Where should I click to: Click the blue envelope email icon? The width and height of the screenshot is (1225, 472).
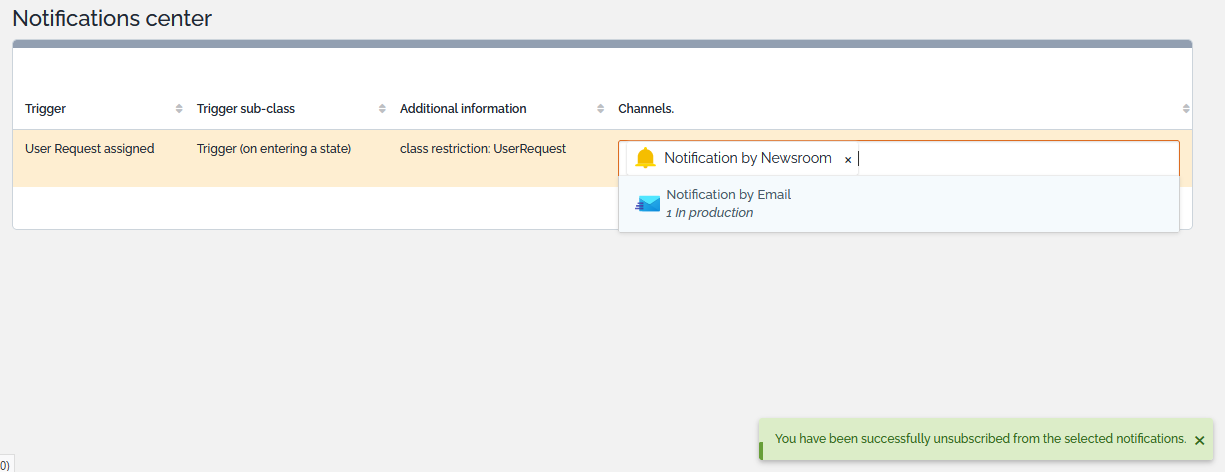point(648,204)
